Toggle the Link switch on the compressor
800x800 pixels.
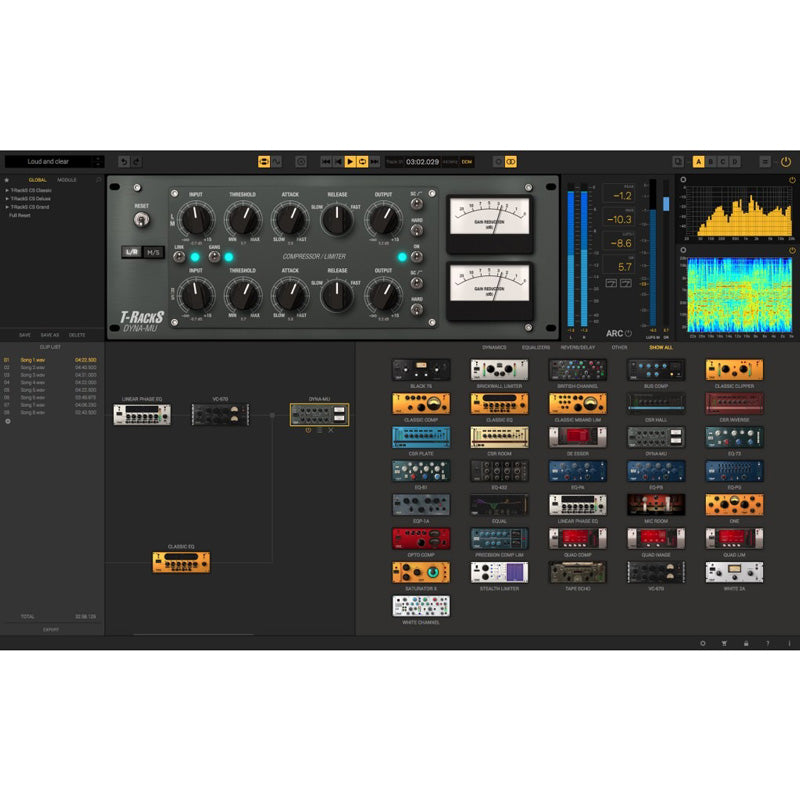179,257
